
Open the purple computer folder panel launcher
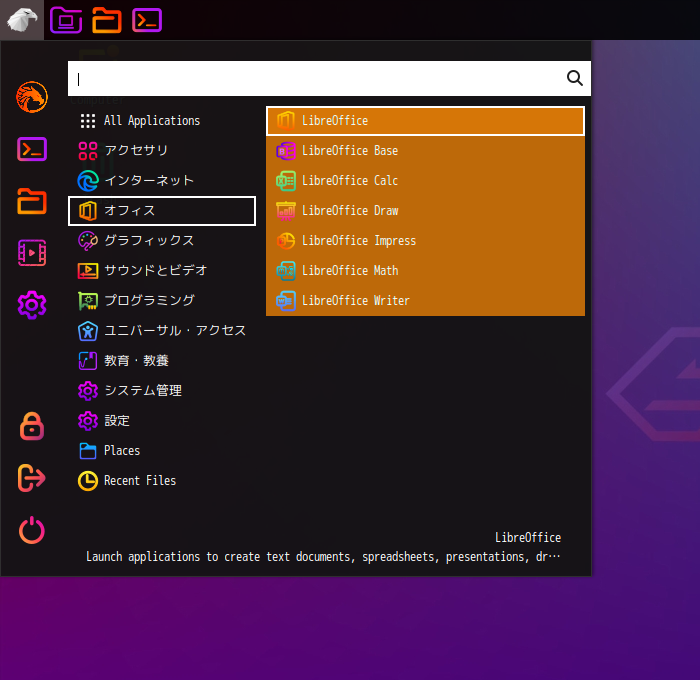pos(66,20)
